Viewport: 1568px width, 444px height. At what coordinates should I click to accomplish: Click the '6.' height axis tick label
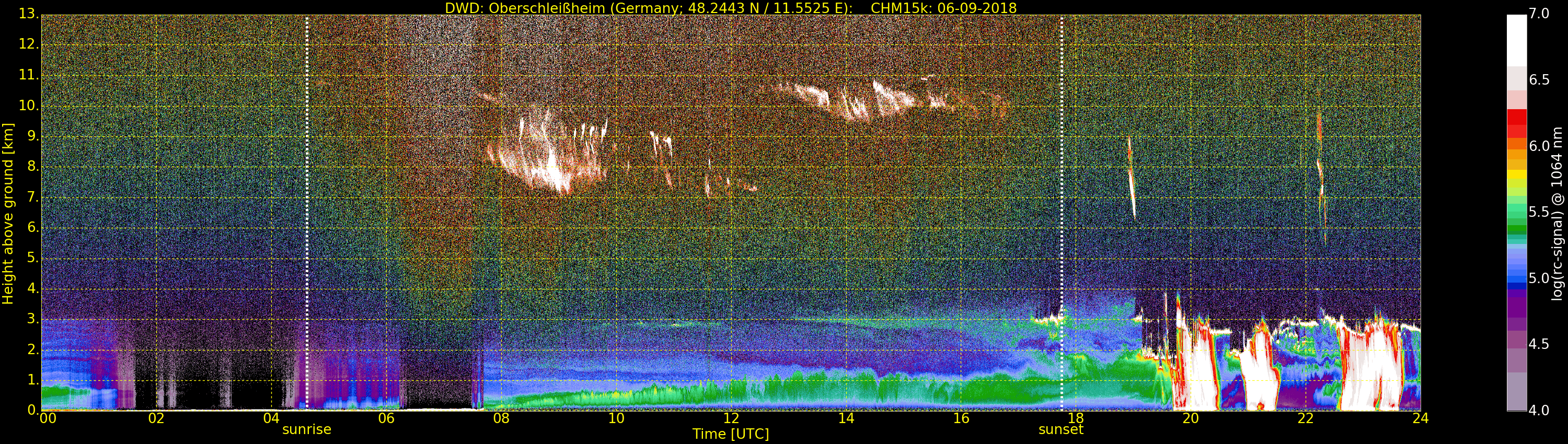[x=33, y=227]
